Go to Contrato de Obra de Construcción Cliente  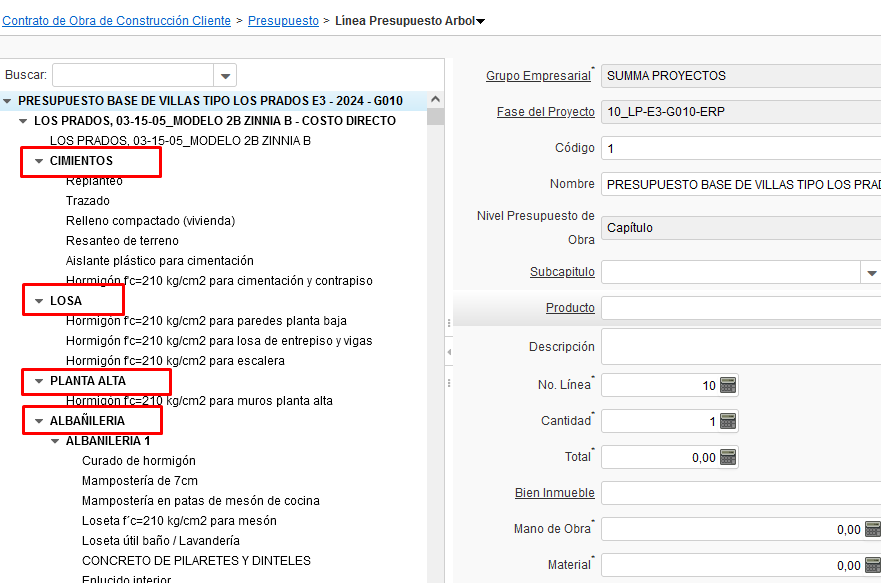point(117,21)
